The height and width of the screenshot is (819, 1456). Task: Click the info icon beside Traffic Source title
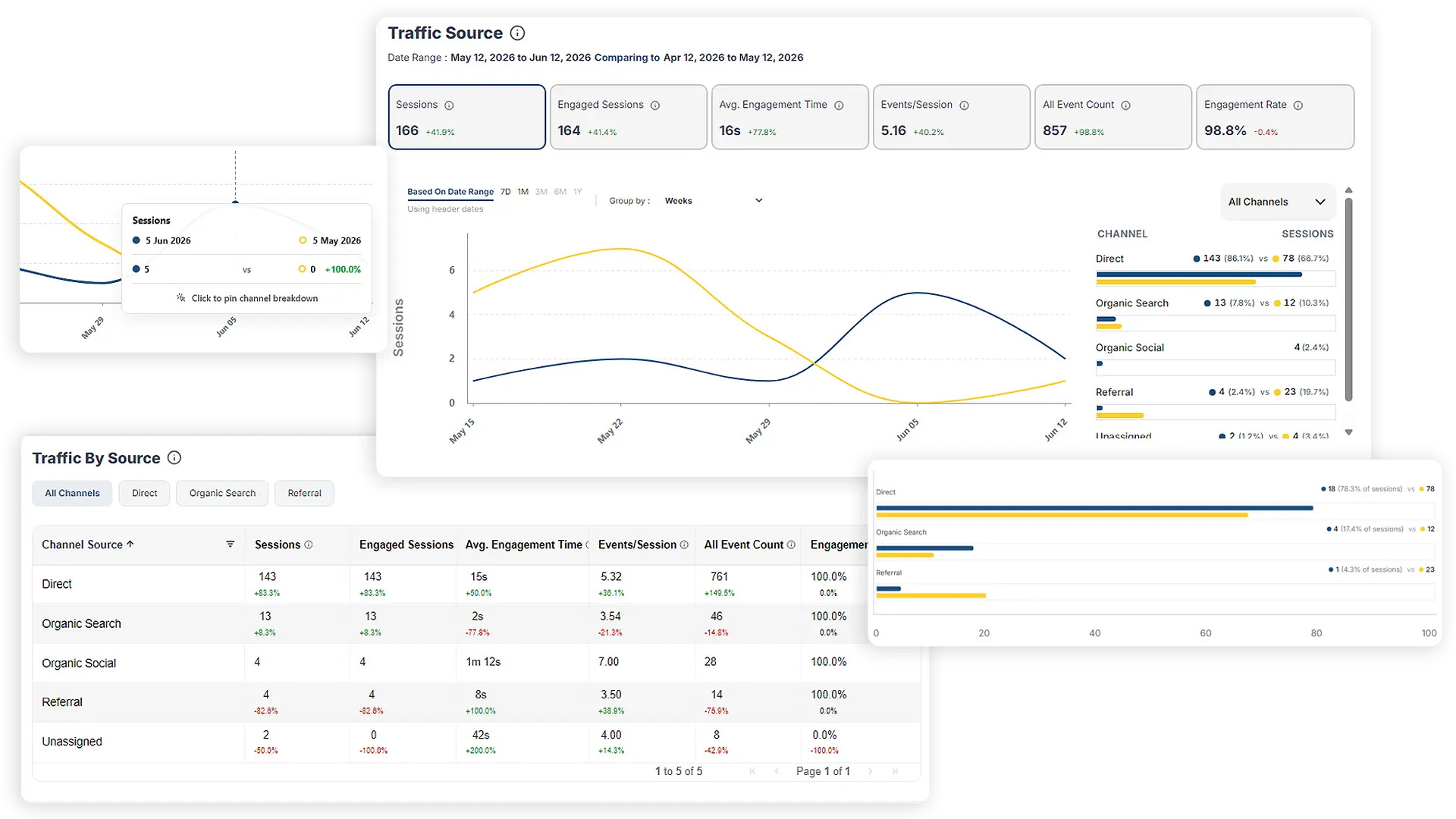[517, 33]
